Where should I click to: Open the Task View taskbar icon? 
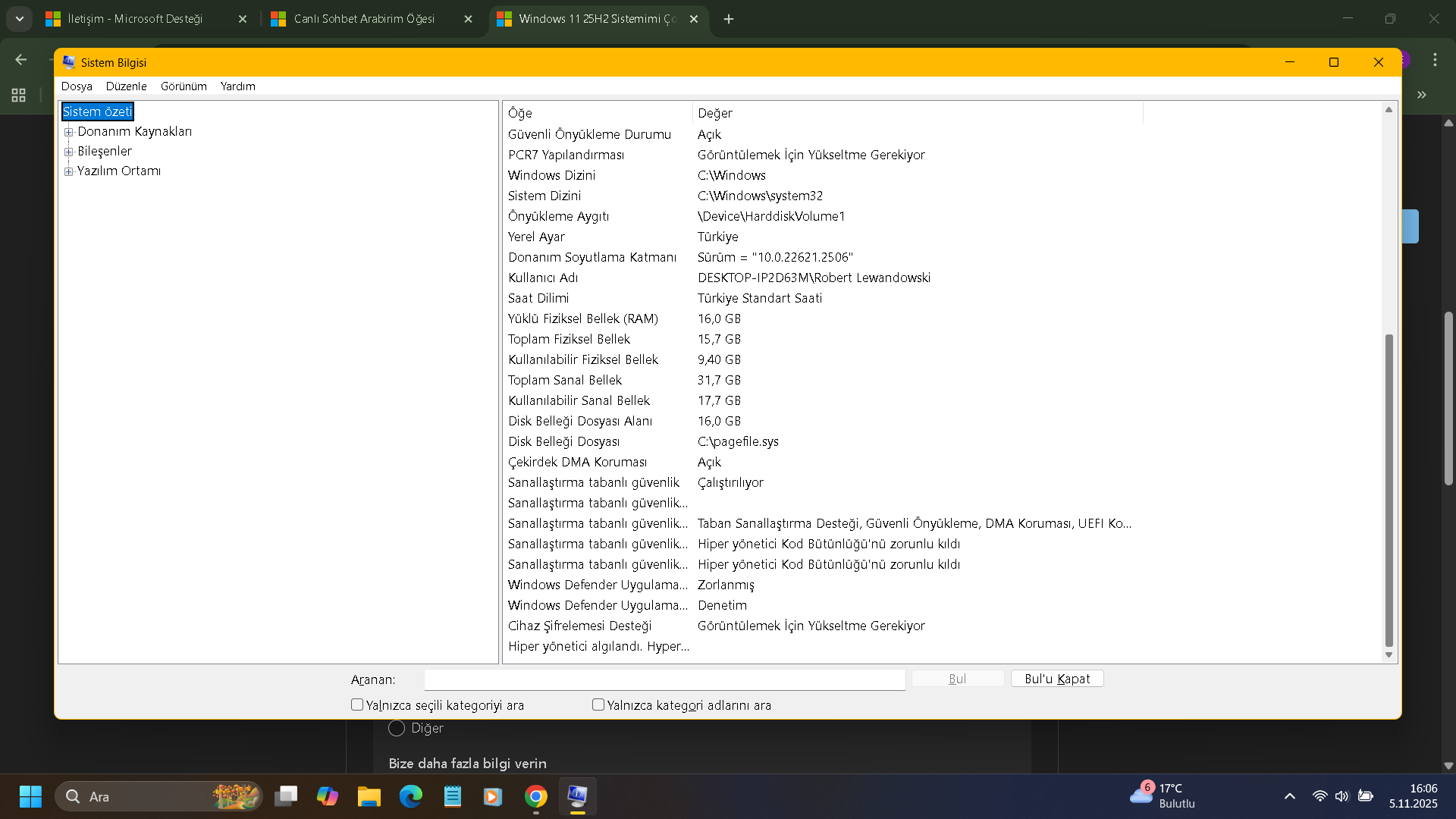[286, 796]
